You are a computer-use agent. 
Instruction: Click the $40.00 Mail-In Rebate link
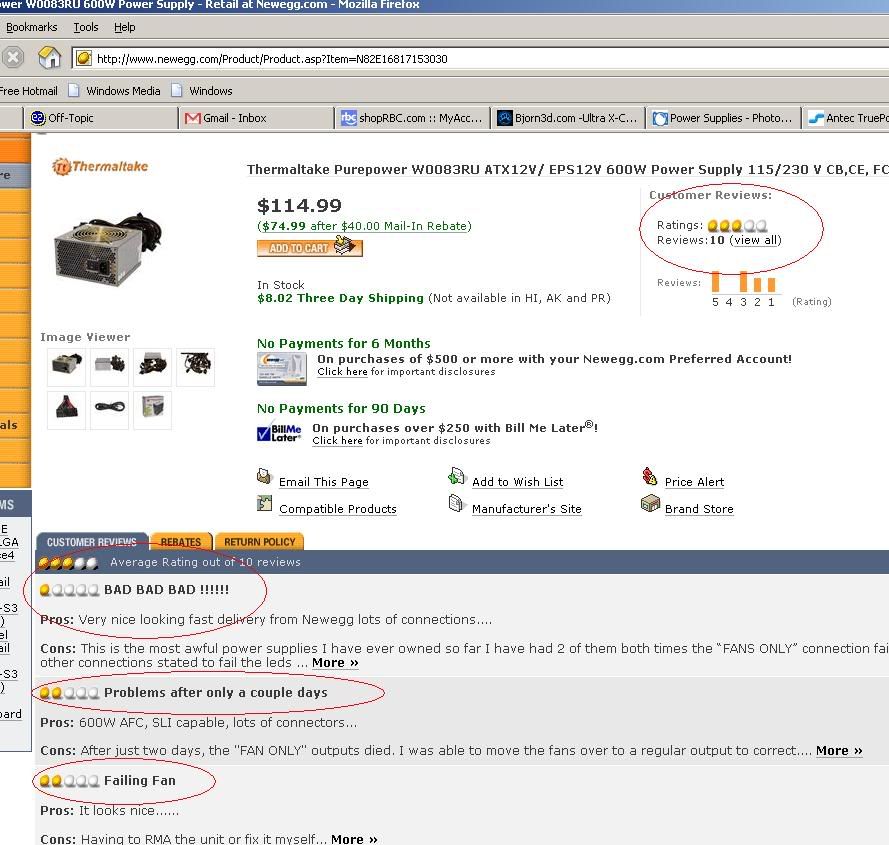coord(364,226)
